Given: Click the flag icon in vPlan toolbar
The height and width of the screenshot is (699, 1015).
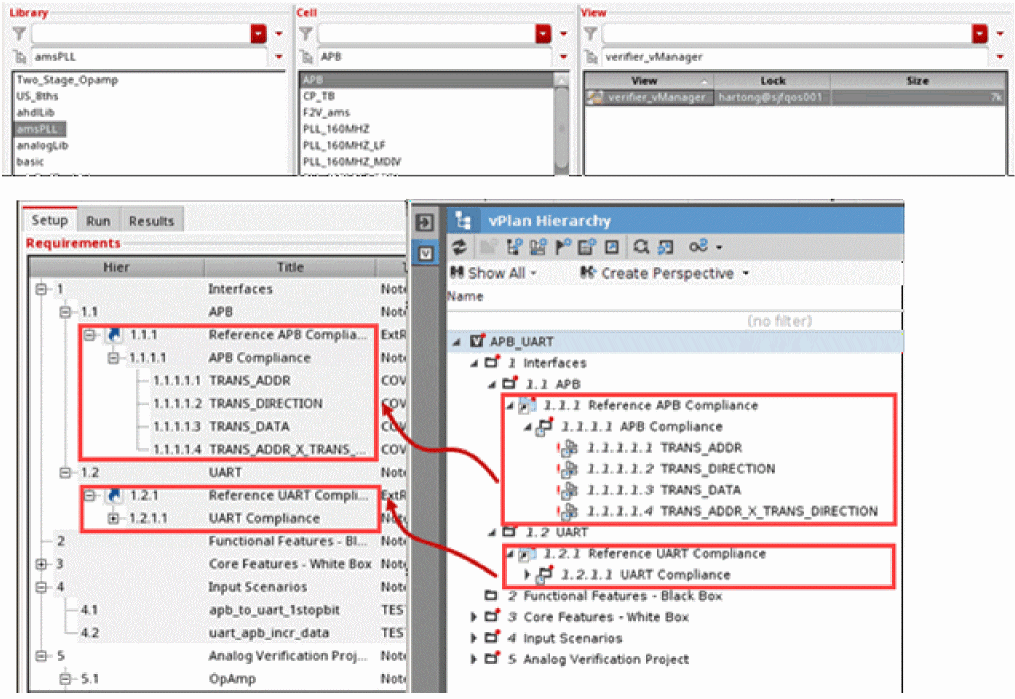Looking at the screenshot, I should click(563, 247).
